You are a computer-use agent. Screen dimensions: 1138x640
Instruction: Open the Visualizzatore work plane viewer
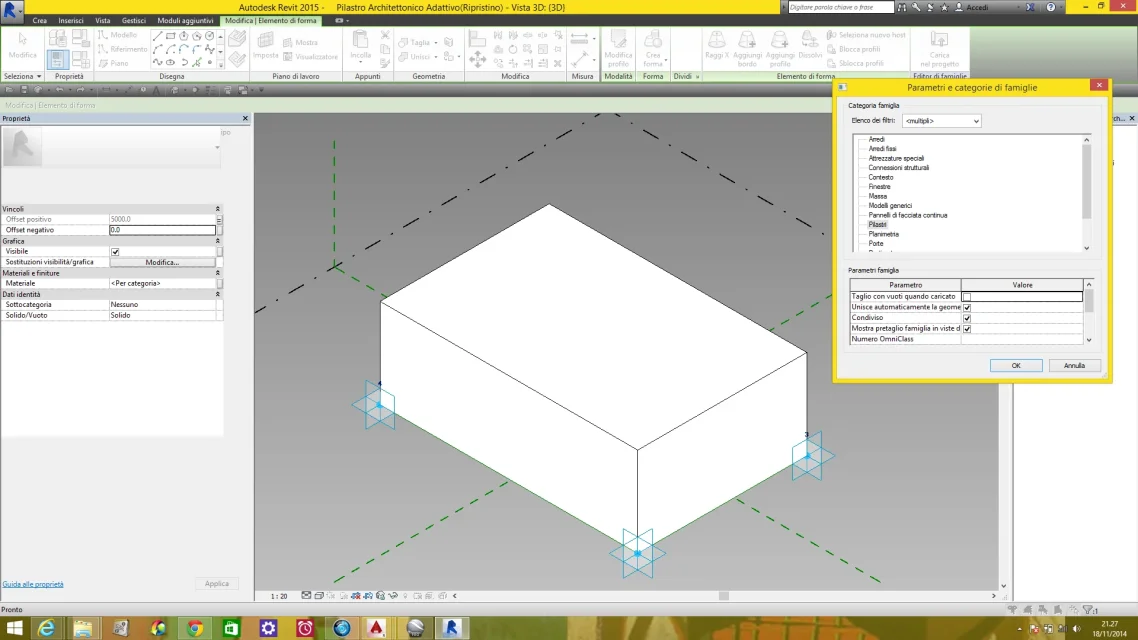point(310,56)
